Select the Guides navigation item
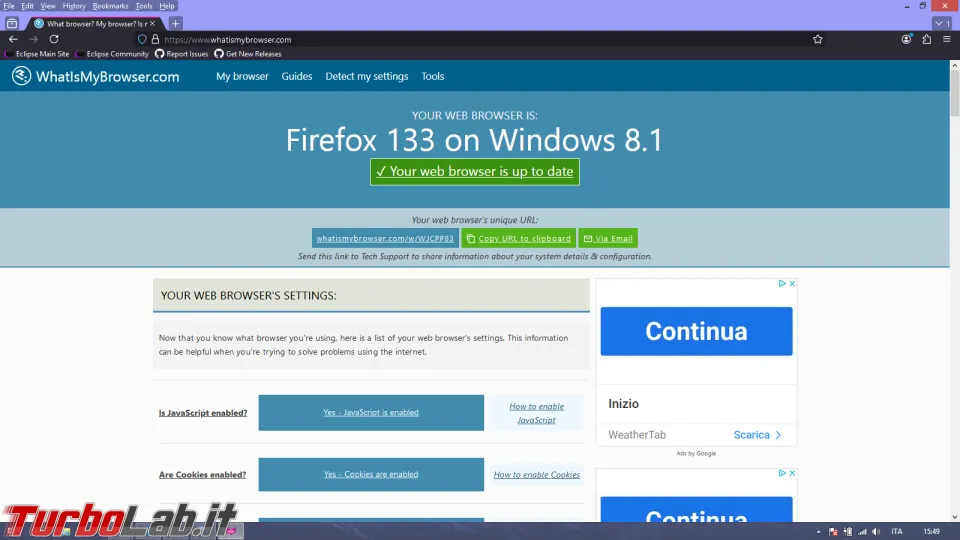Screen dimensions: 960x540 (297, 76)
